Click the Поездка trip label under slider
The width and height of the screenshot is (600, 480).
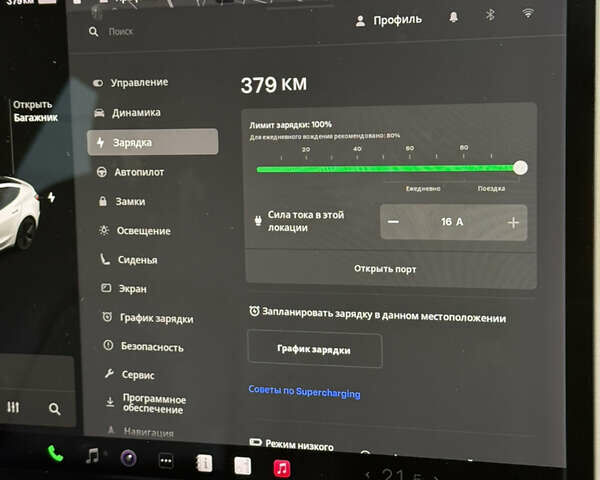pyautogui.click(x=491, y=188)
